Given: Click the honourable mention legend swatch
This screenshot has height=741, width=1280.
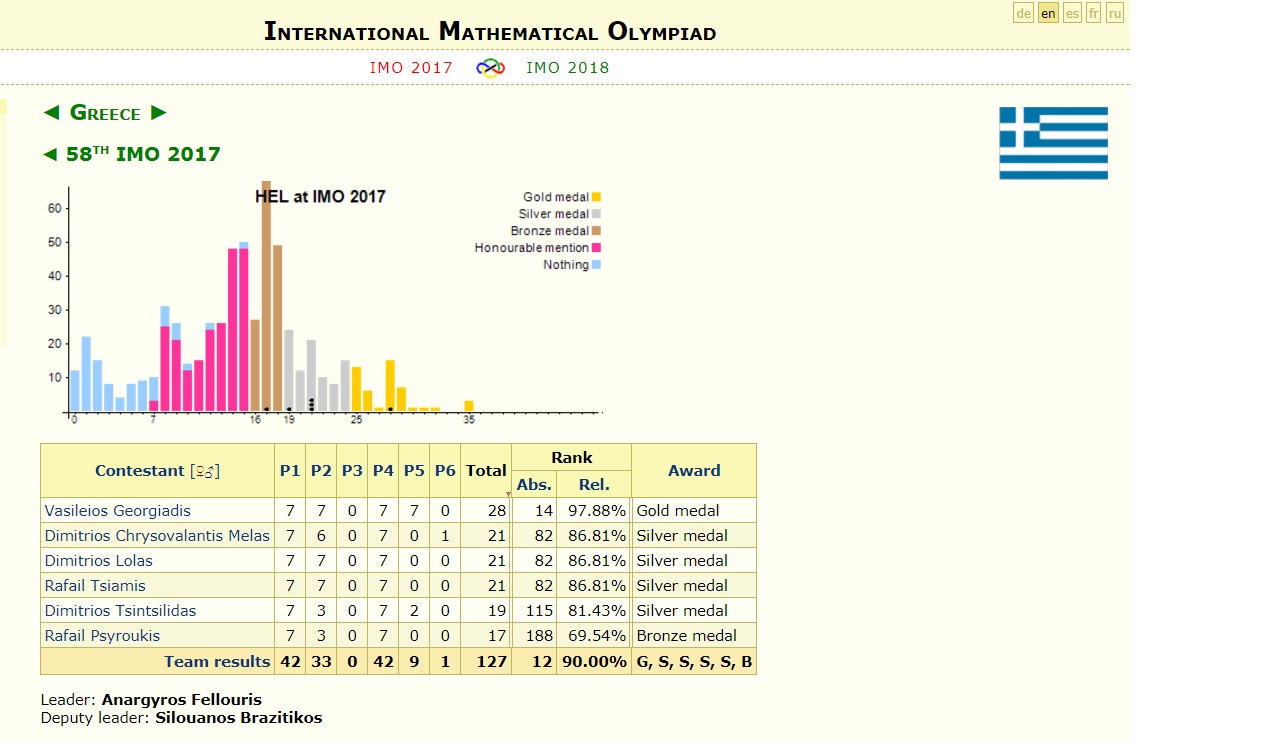Looking at the screenshot, I should tap(596, 248).
